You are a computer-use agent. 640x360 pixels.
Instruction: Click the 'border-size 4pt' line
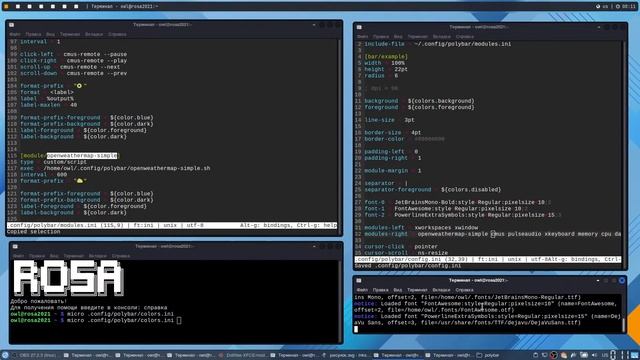click(x=393, y=133)
